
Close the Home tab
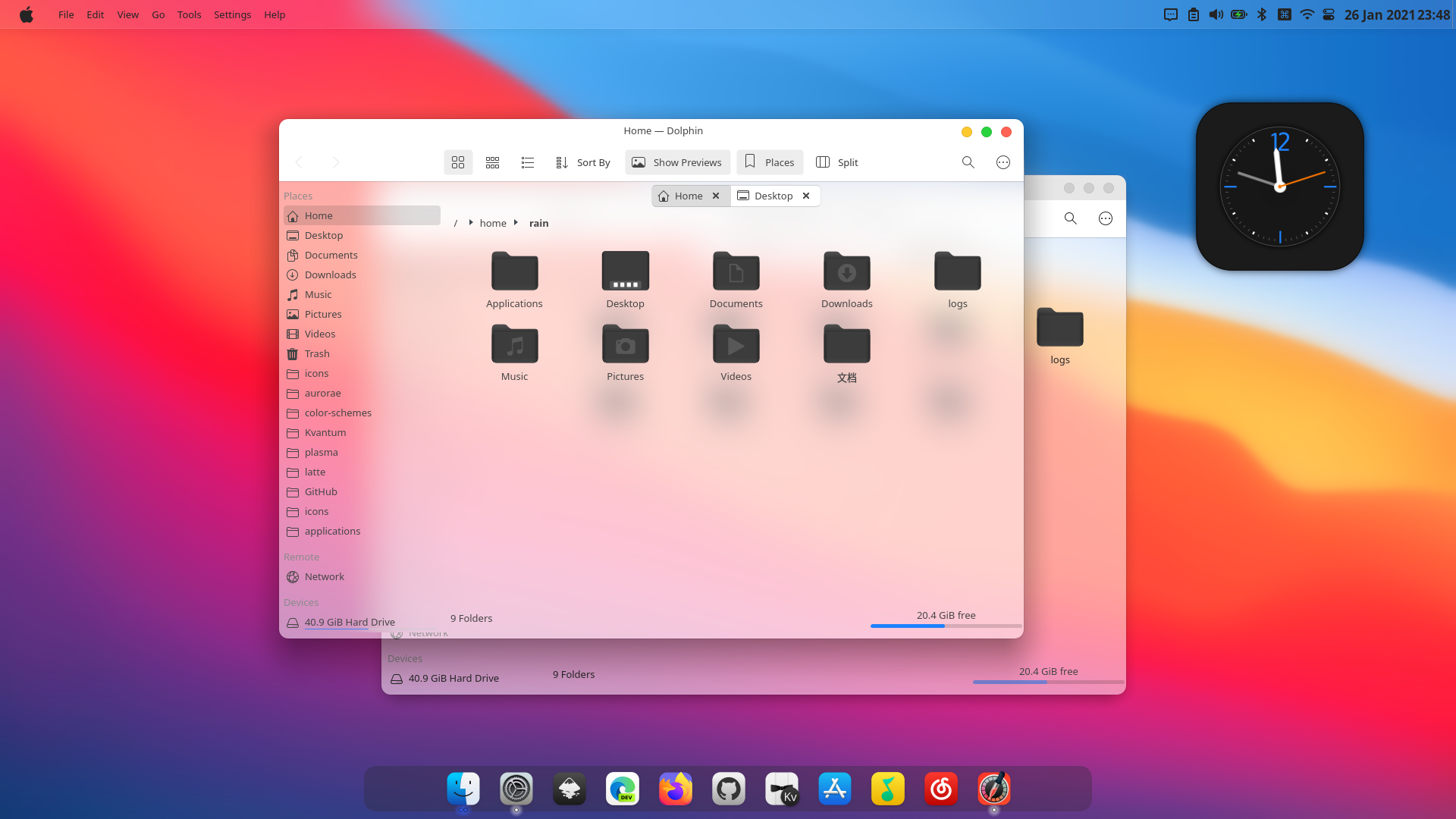coord(716,196)
